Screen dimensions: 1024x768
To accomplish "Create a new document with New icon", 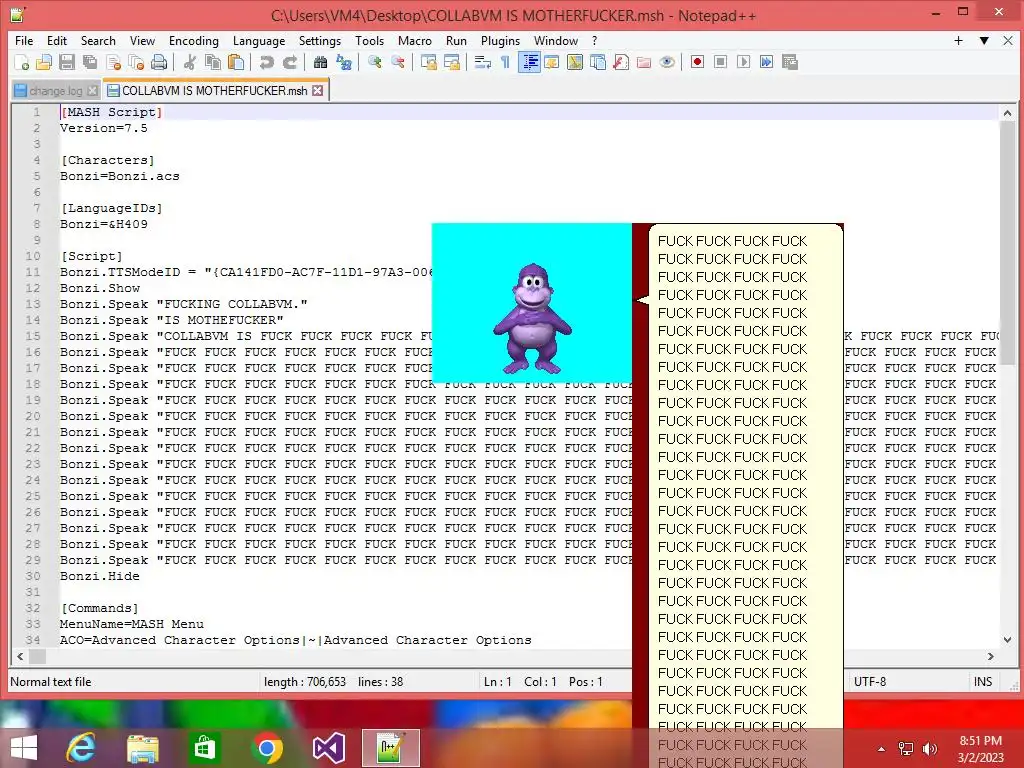I will click(x=21, y=62).
